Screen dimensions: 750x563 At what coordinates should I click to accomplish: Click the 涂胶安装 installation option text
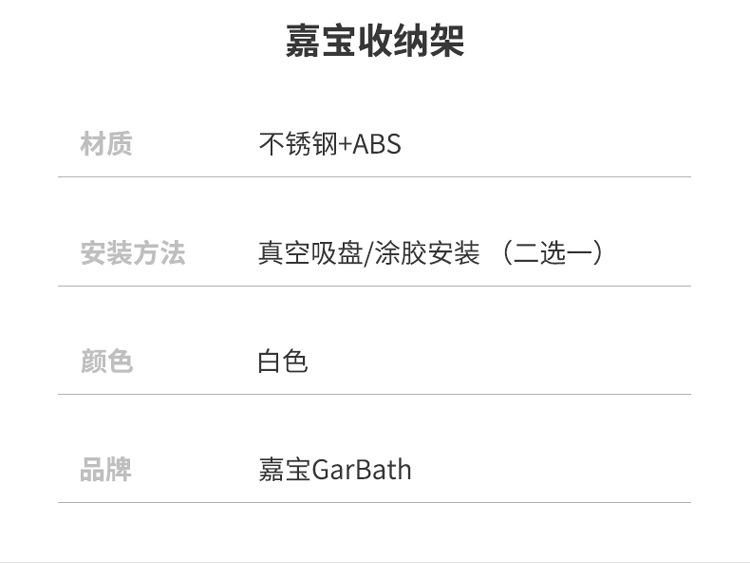point(426,253)
